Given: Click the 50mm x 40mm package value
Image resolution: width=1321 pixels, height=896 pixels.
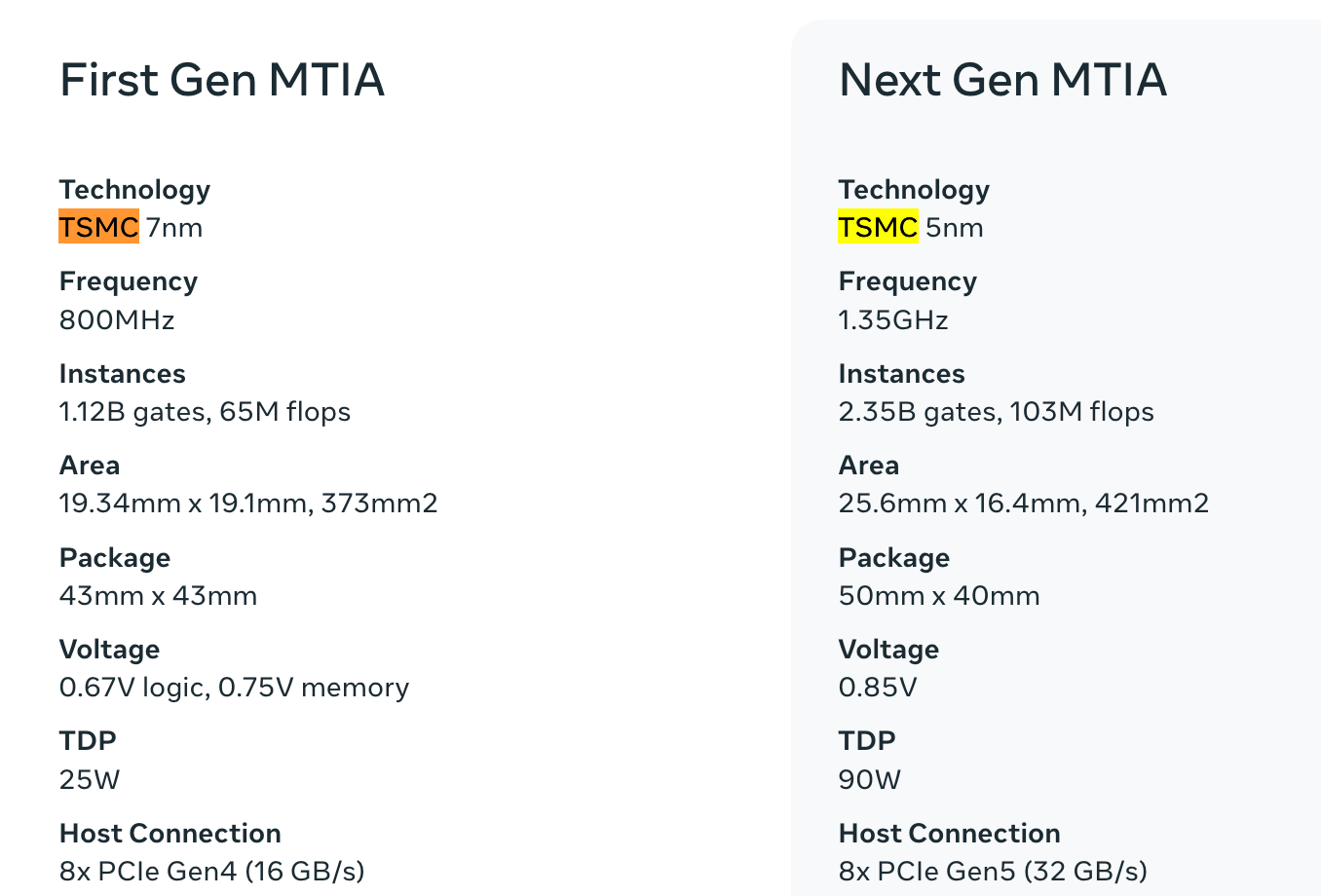Looking at the screenshot, I should pos(939,596).
